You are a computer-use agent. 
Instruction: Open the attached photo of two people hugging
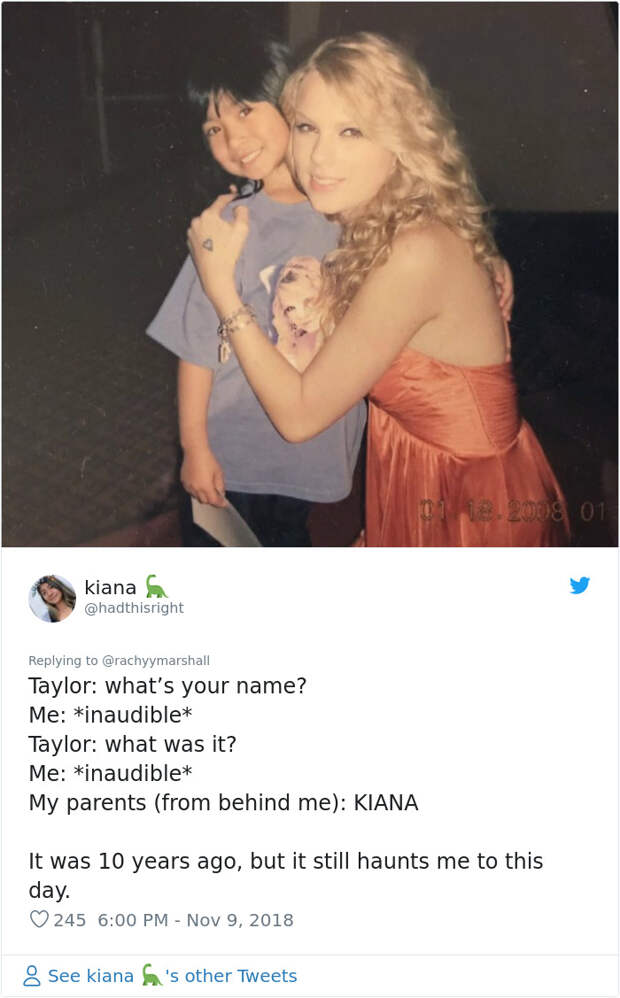[x=310, y=274]
